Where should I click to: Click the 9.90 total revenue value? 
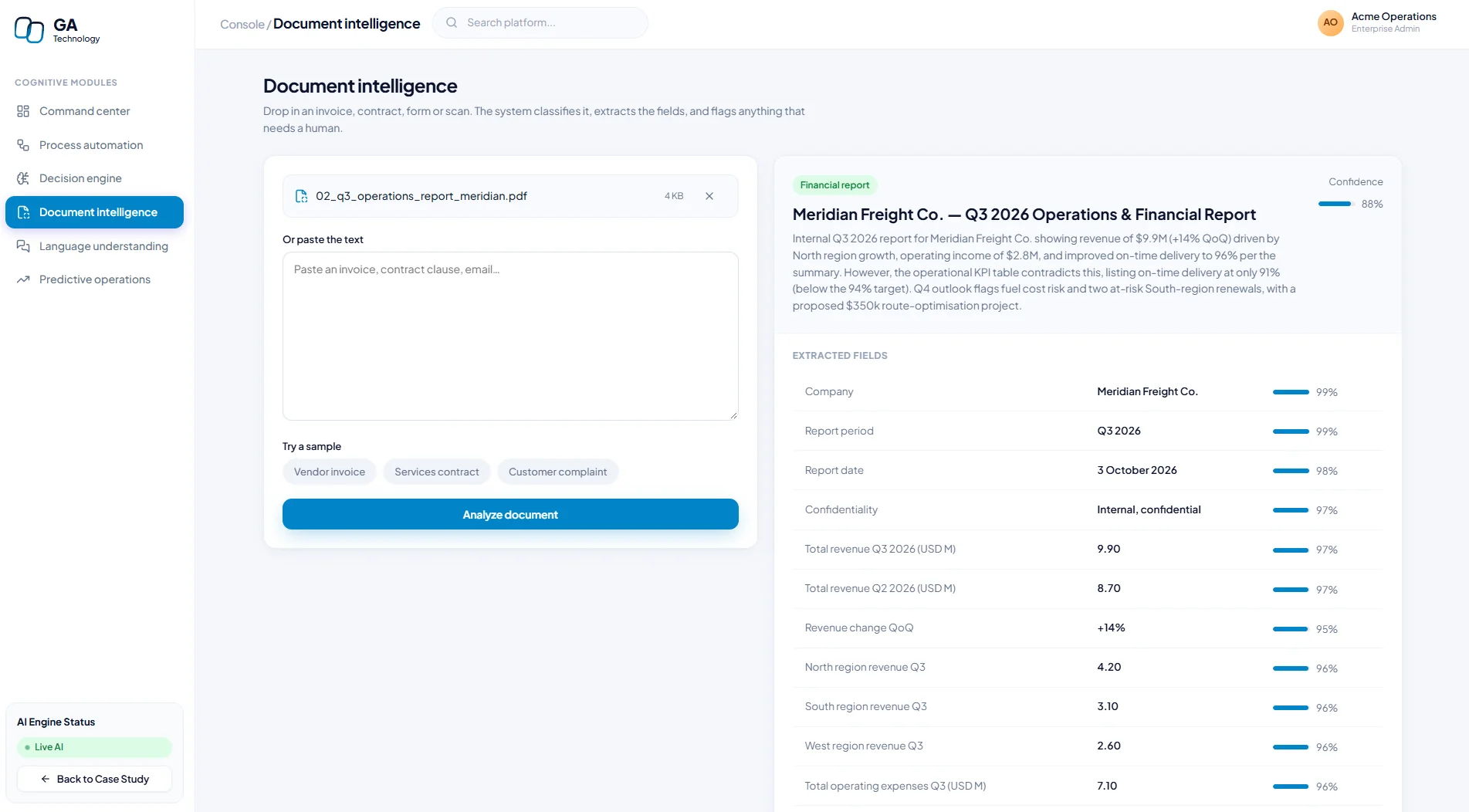click(1109, 549)
